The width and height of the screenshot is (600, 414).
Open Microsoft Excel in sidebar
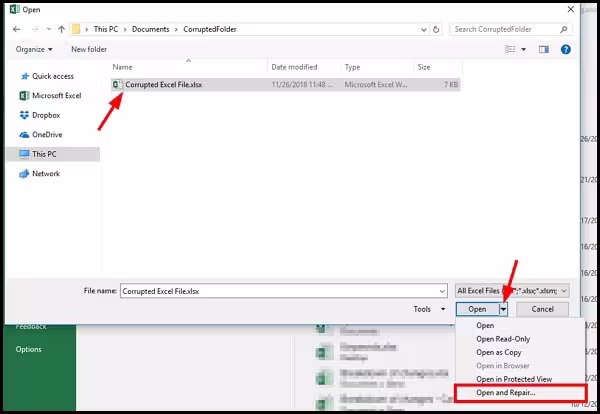click(x=51, y=96)
